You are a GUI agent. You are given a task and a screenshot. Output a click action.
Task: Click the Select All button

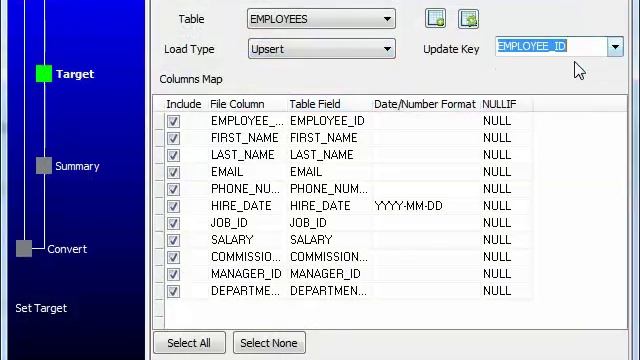pos(189,343)
